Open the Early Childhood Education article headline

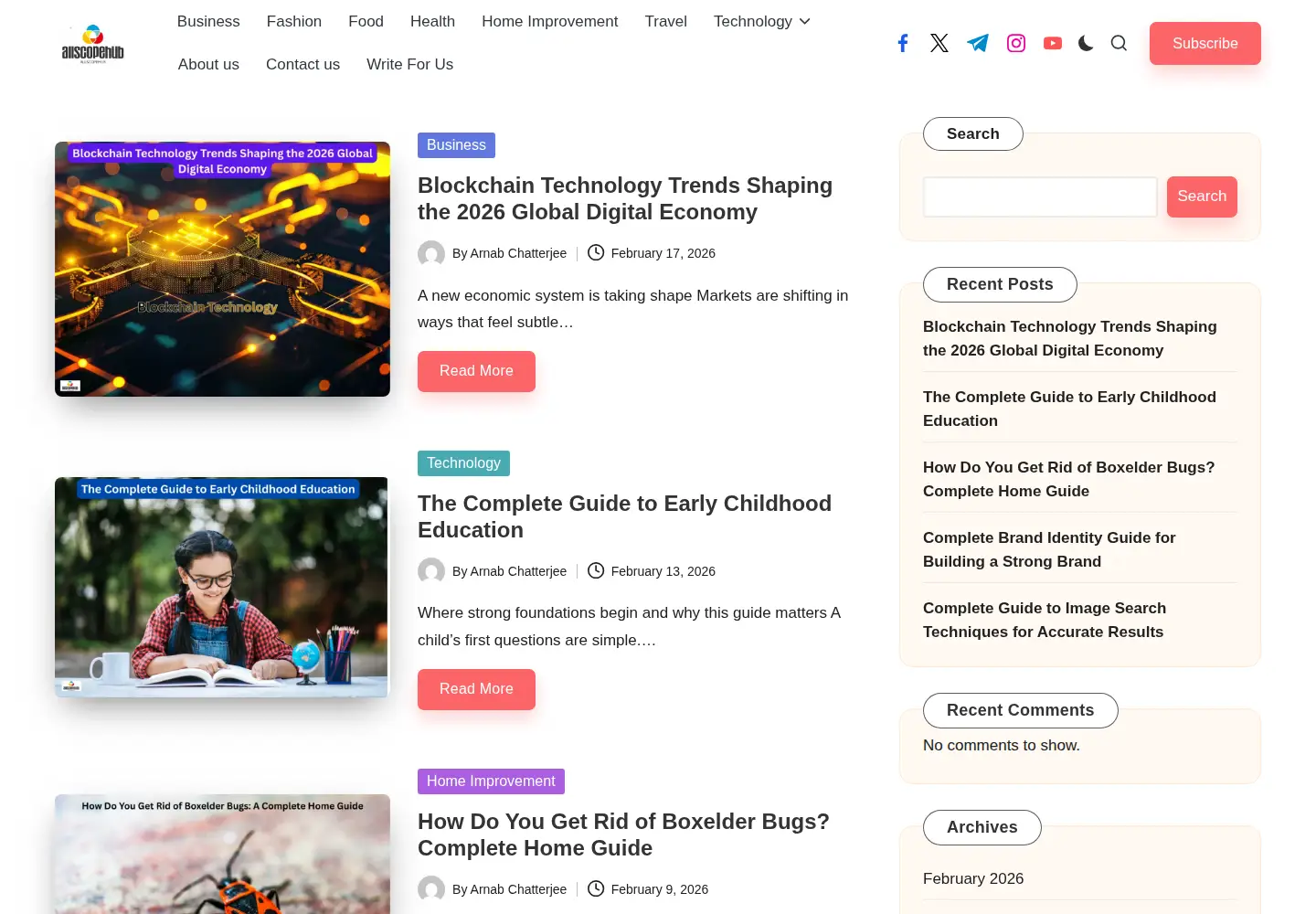pyautogui.click(x=625, y=516)
